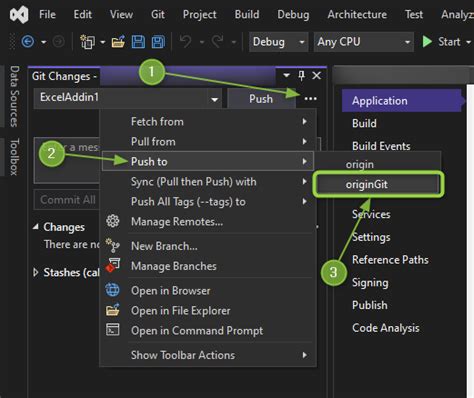Image resolution: width=474 pixels, height=398 pixels.
Task: Open the File menu
Action: tap(47, 15)
